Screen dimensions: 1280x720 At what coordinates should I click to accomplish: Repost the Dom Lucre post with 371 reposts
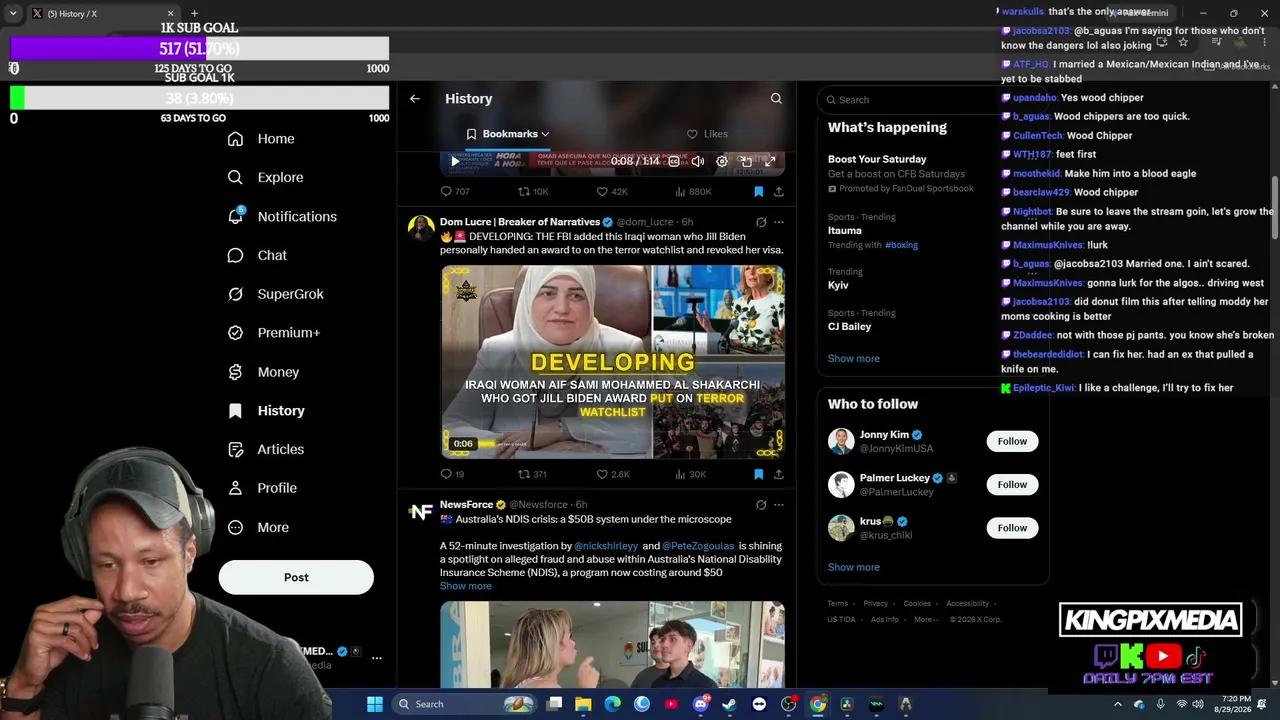[x=532, y=474]
